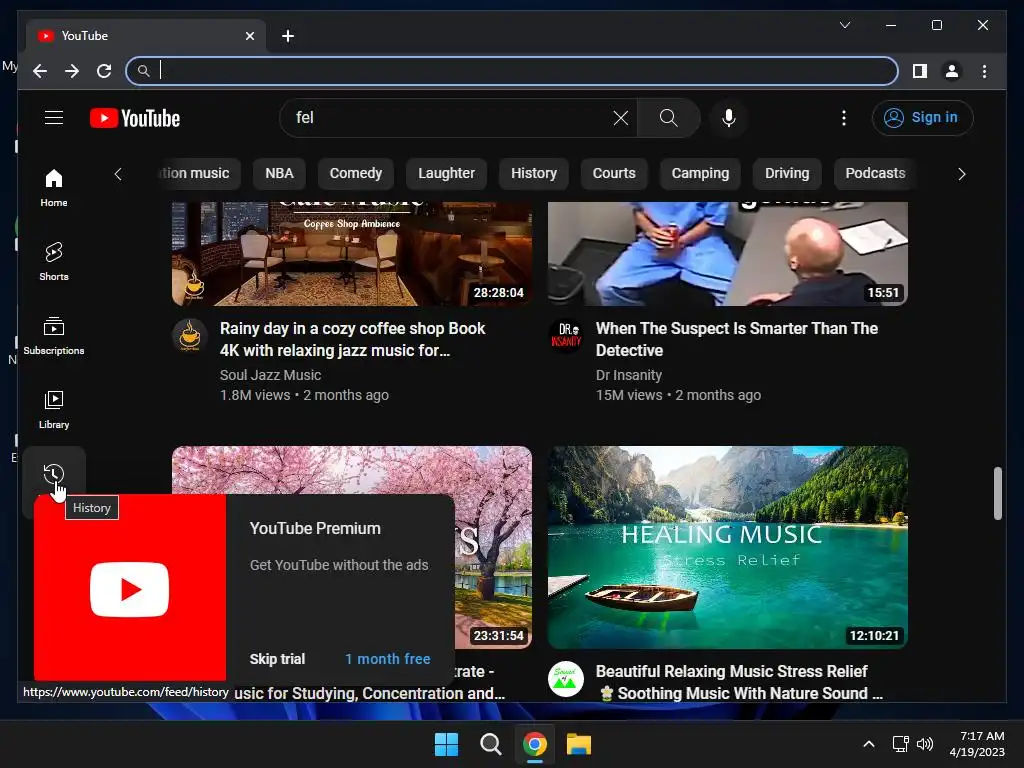
Task: Open Dr Insanity channel avatar
Action: pyautogui.click(x=566, y=336)
